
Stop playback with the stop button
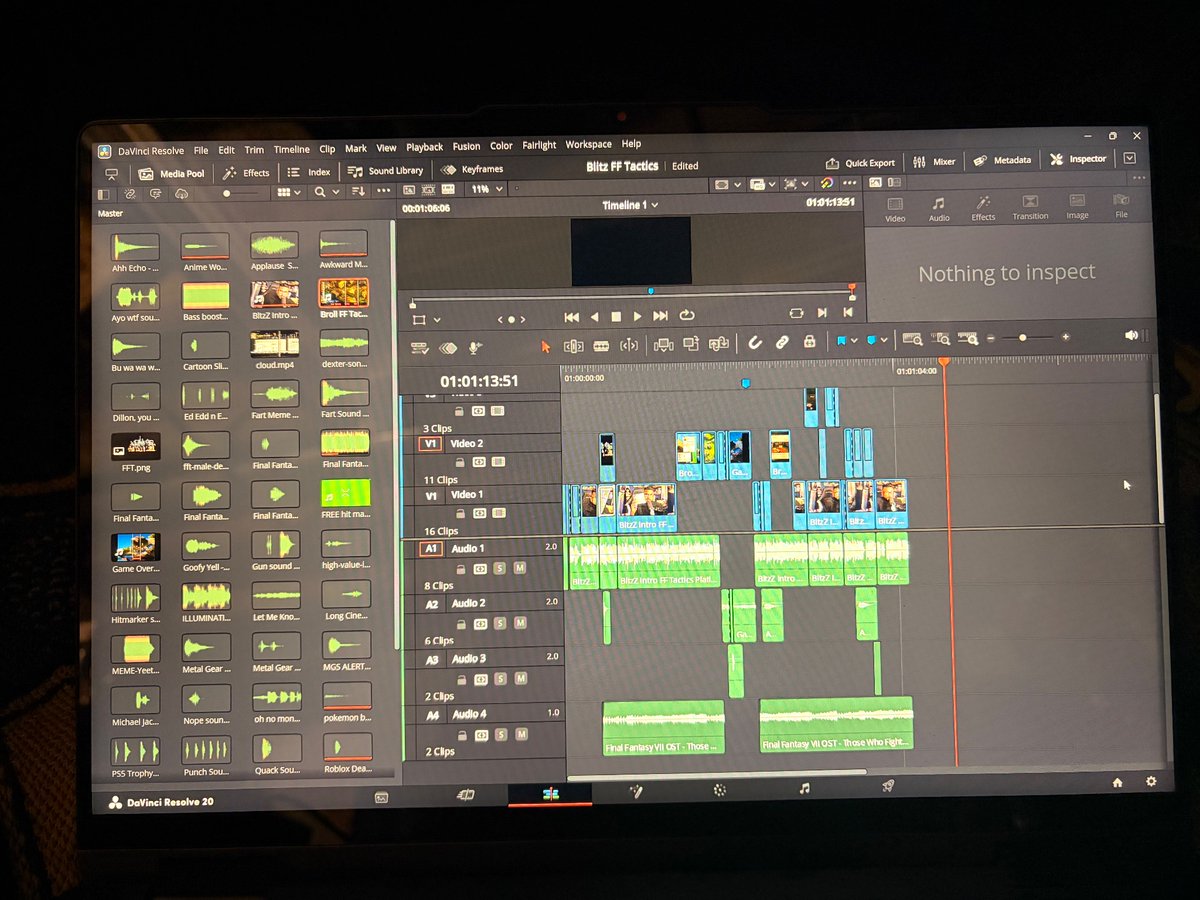click(616, 316)
